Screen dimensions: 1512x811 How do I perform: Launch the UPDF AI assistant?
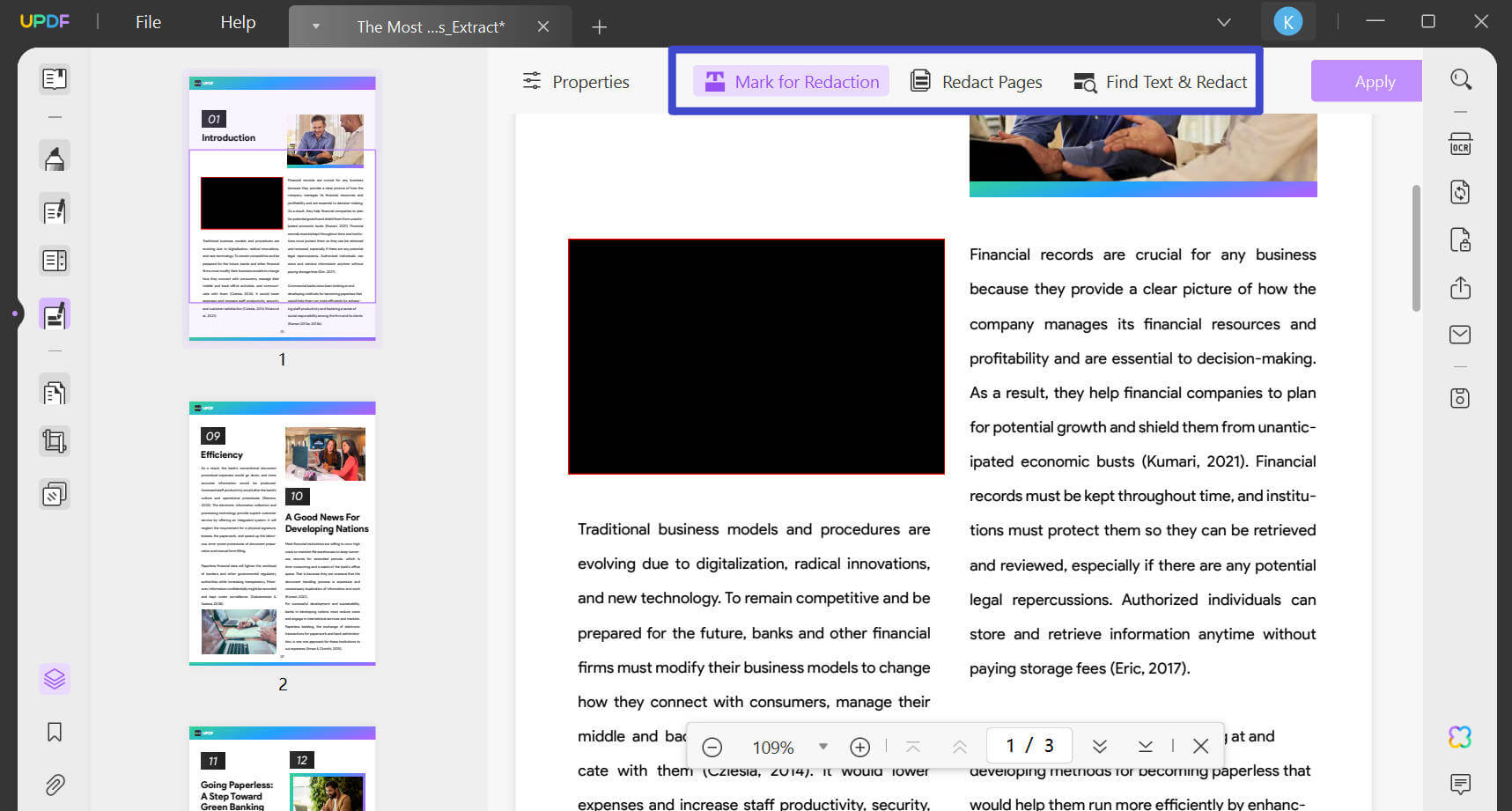pyautogui.click(x=1461, y=736)
